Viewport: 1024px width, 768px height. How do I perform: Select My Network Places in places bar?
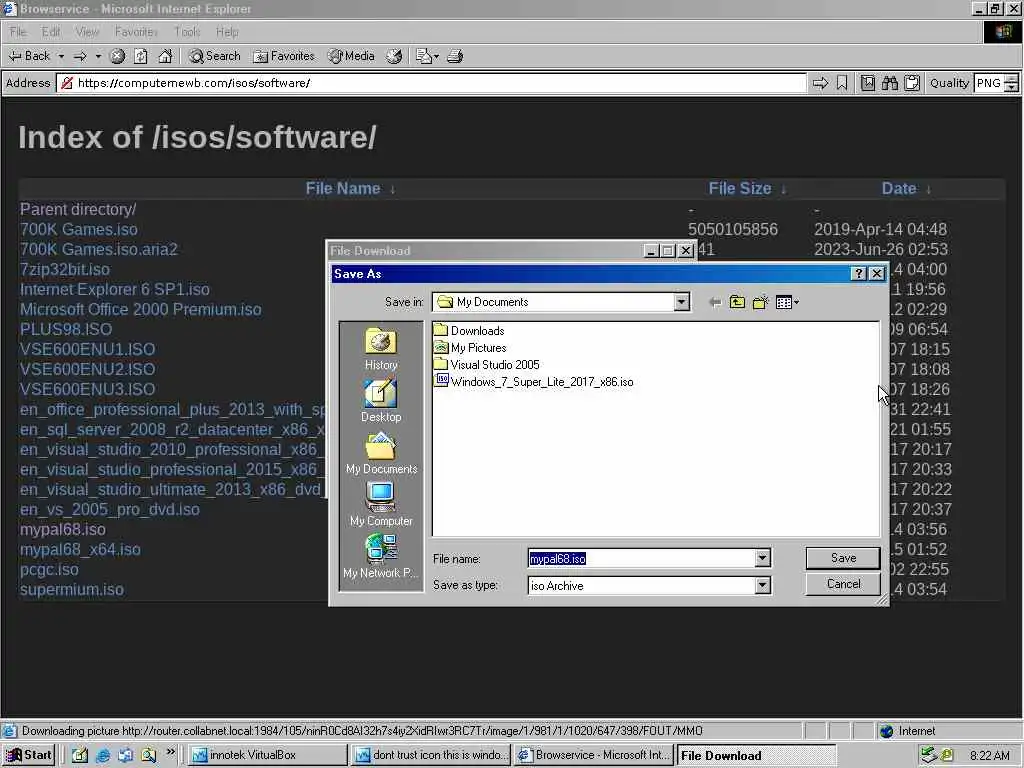[381, 557]
